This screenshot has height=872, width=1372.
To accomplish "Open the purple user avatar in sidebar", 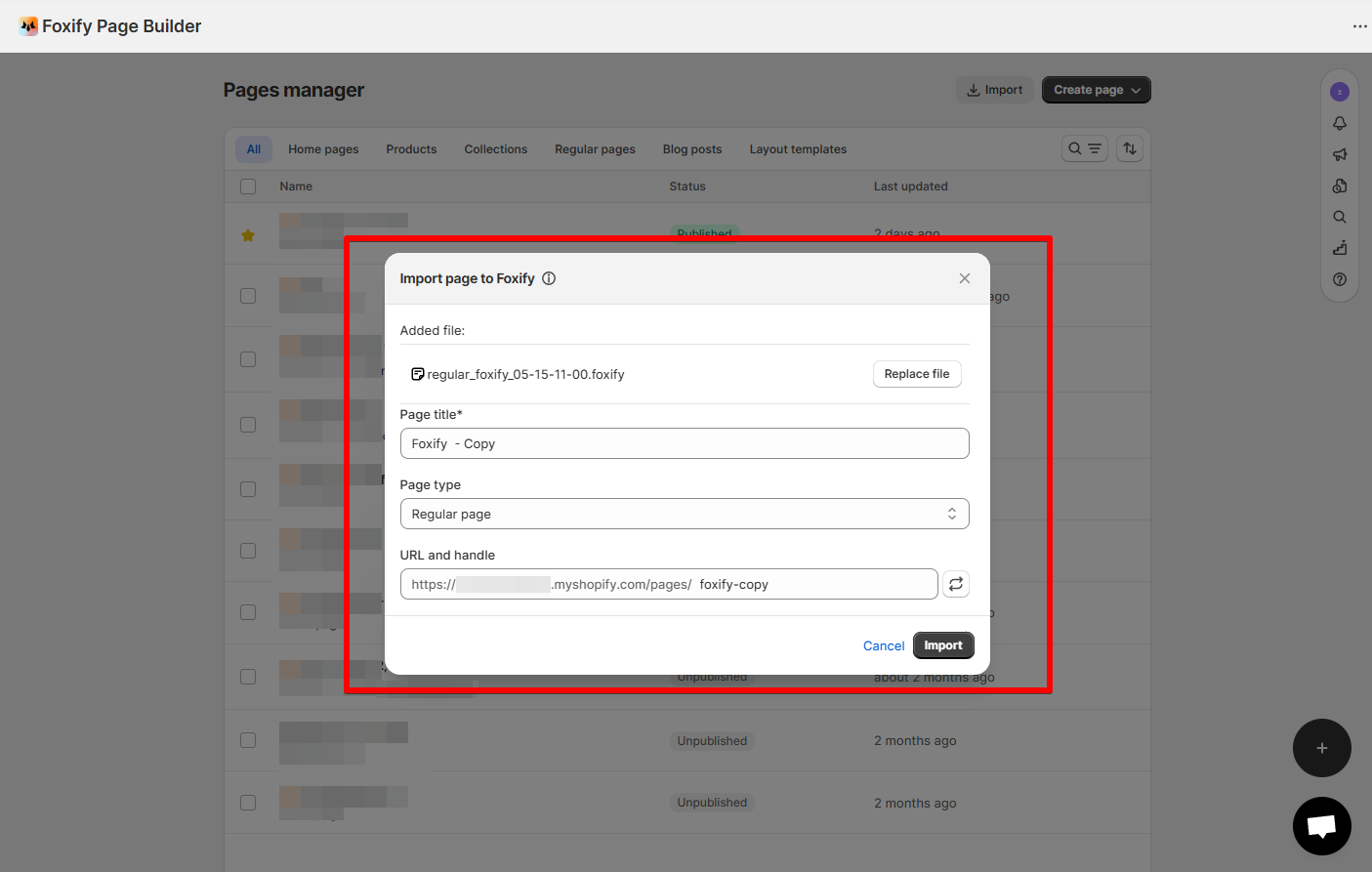I will [1340, 92].
